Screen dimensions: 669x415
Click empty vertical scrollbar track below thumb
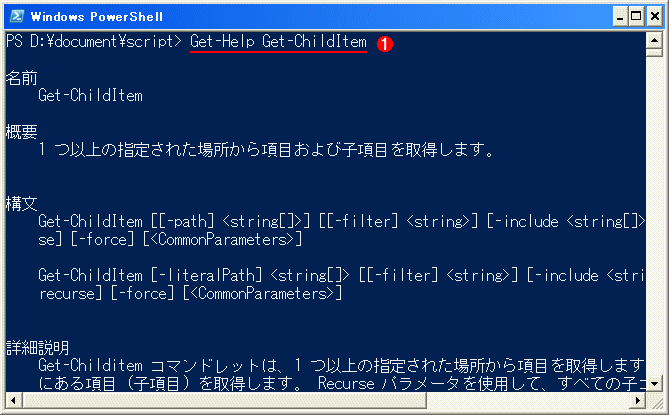pos(654,216)
